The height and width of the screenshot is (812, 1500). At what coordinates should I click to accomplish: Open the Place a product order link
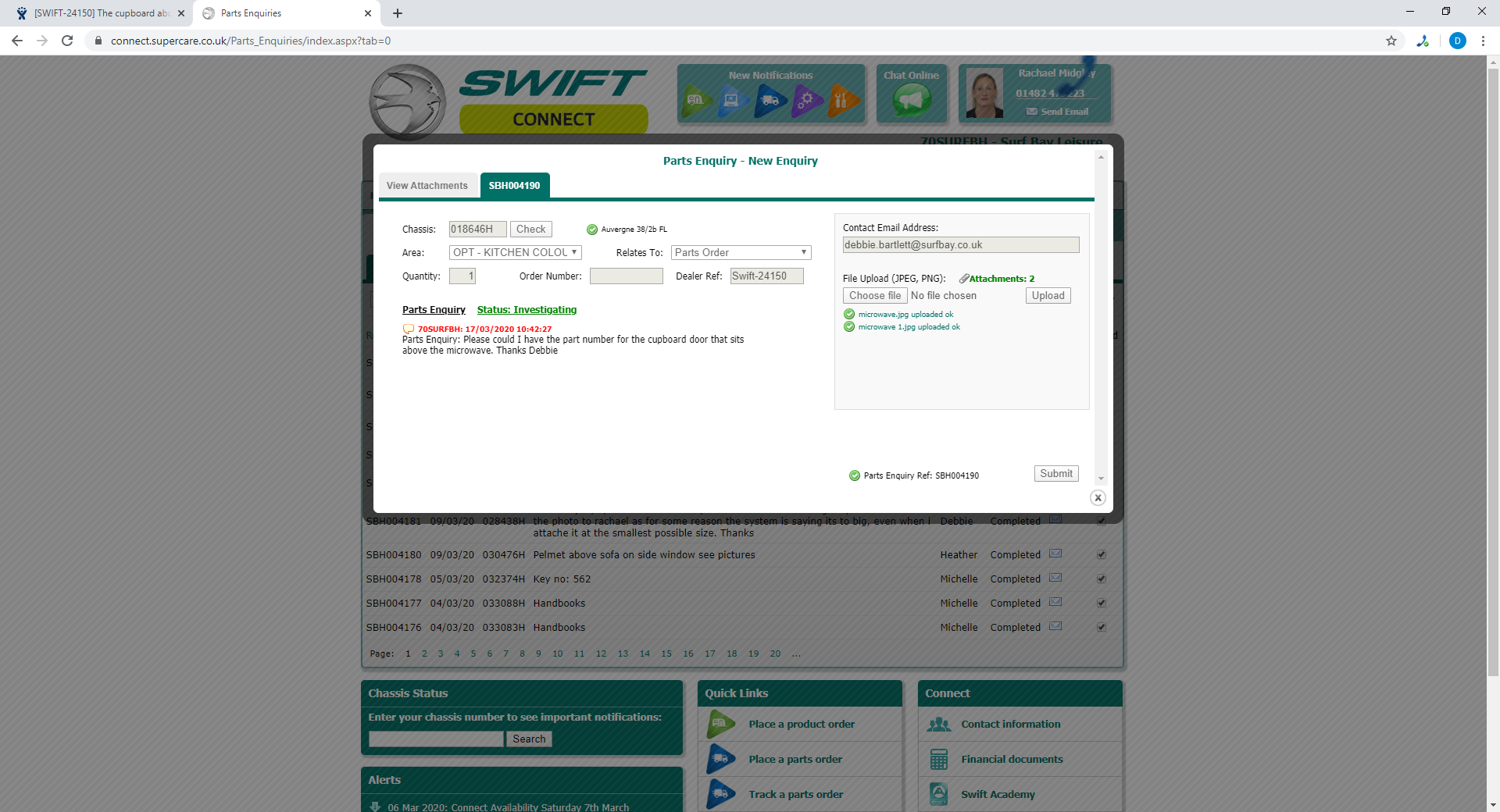(x=802, y=724)
